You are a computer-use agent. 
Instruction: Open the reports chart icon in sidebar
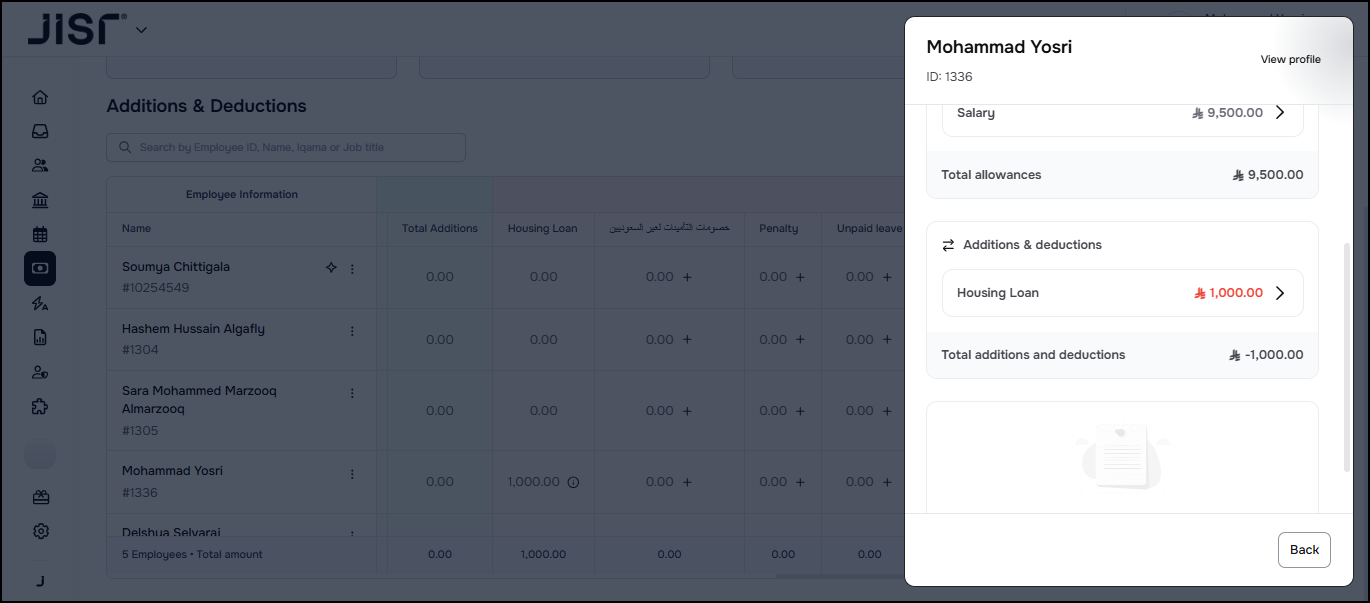pos(40,338)
